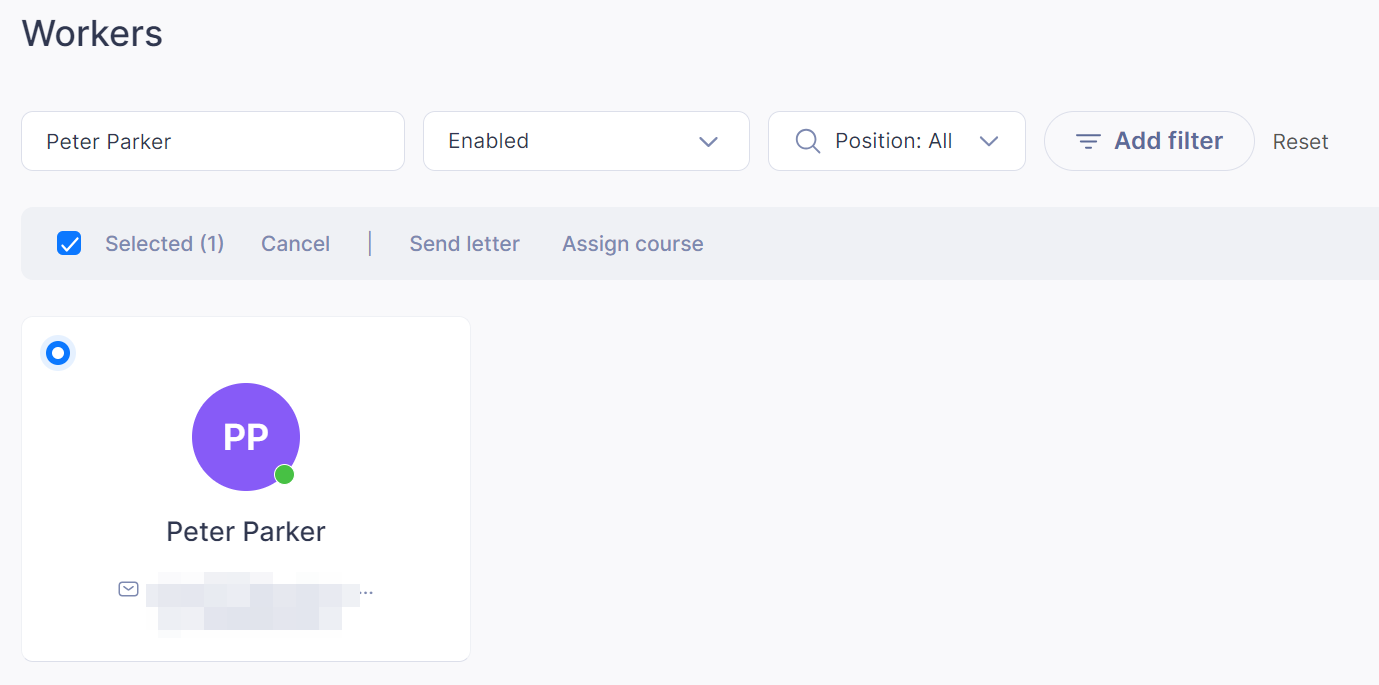Expand the Enabled status dropdown arrow
Screen dimensions: 1379x685
[708, 141]
